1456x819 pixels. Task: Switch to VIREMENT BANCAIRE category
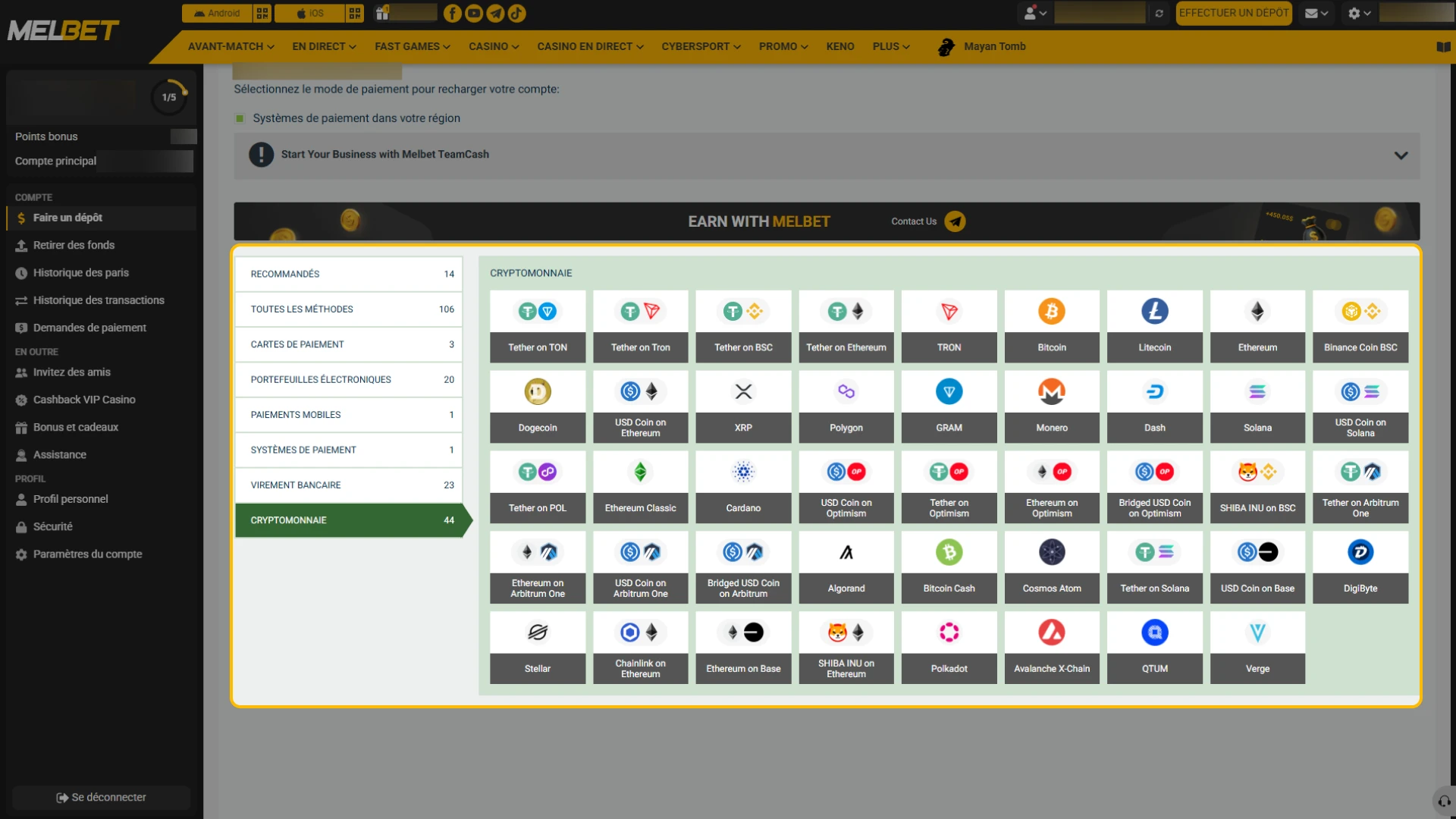(348, 485)
